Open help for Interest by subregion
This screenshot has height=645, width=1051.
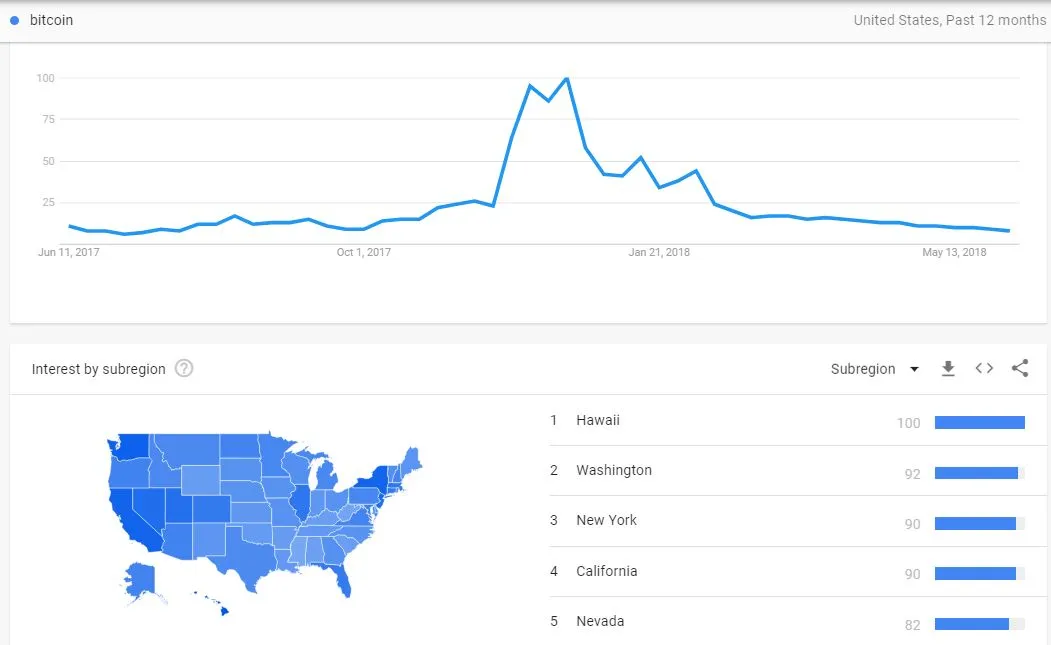pyautogui.click(x=184, y=368)
